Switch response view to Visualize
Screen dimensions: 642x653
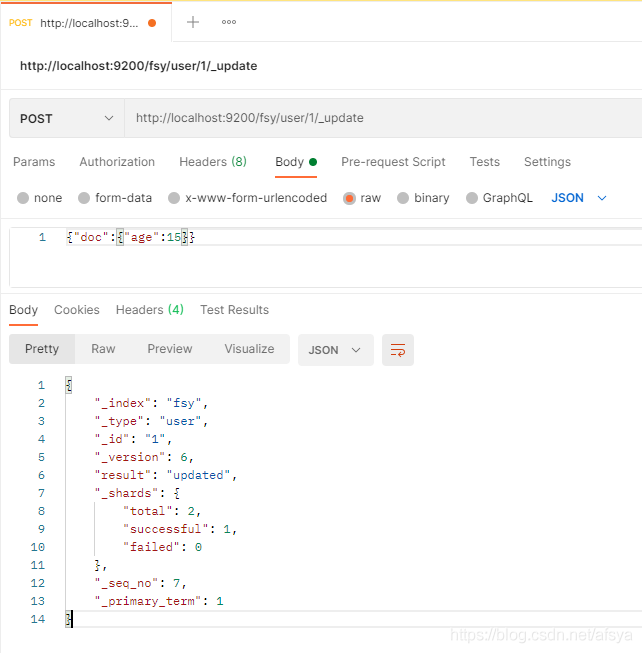click(x=249, y=349)
